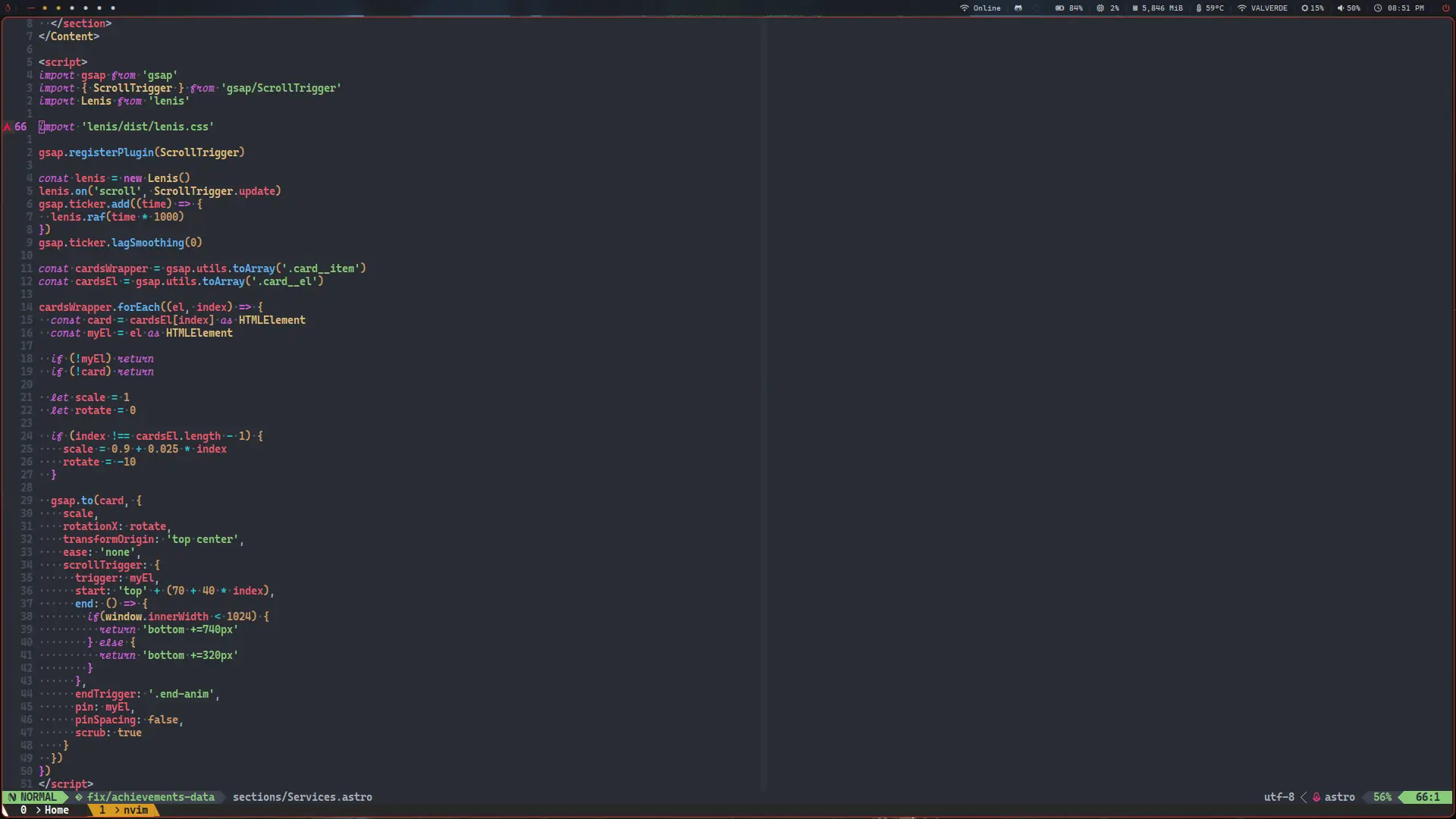Viewport: 1456px width, 819px height.
Task: Click the import Lenis from 'lenis' line
Action: [115, 101]
